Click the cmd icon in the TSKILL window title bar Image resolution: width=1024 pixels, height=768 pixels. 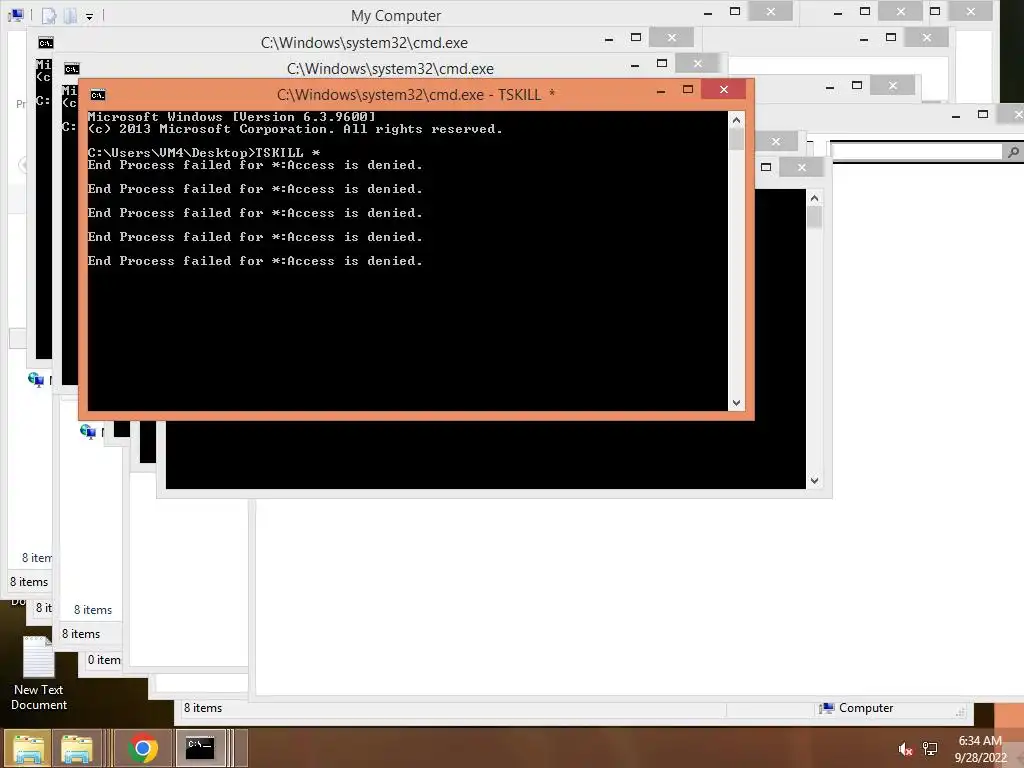[x=98, y=95]
